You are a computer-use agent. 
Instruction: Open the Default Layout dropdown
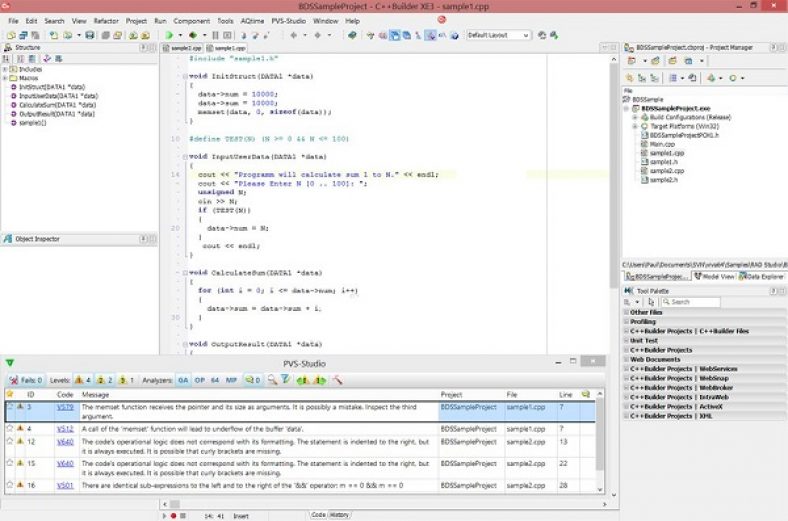498,35
